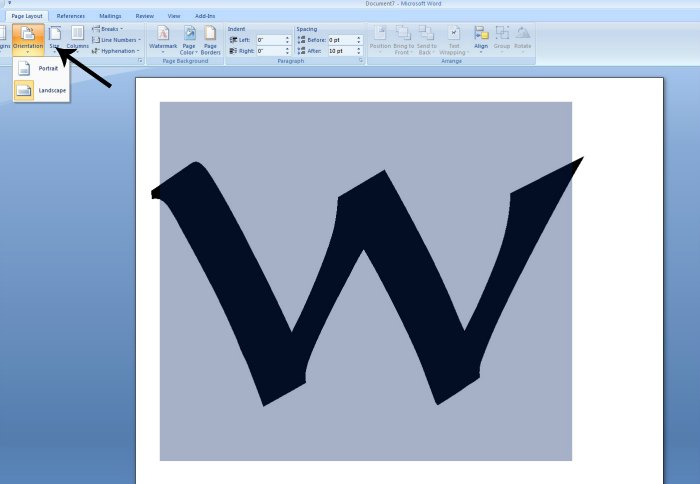Viewport: 700px width, 484px height.
Task: Switch to the View tab
Action: pyautogui.click(x=174, y=16)
